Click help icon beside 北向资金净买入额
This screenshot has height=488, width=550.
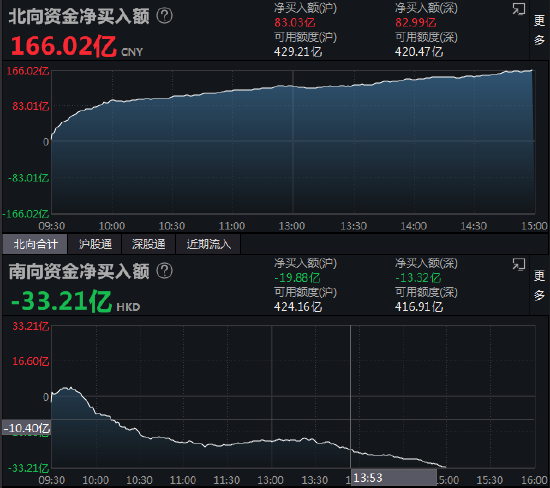point(164,16)
